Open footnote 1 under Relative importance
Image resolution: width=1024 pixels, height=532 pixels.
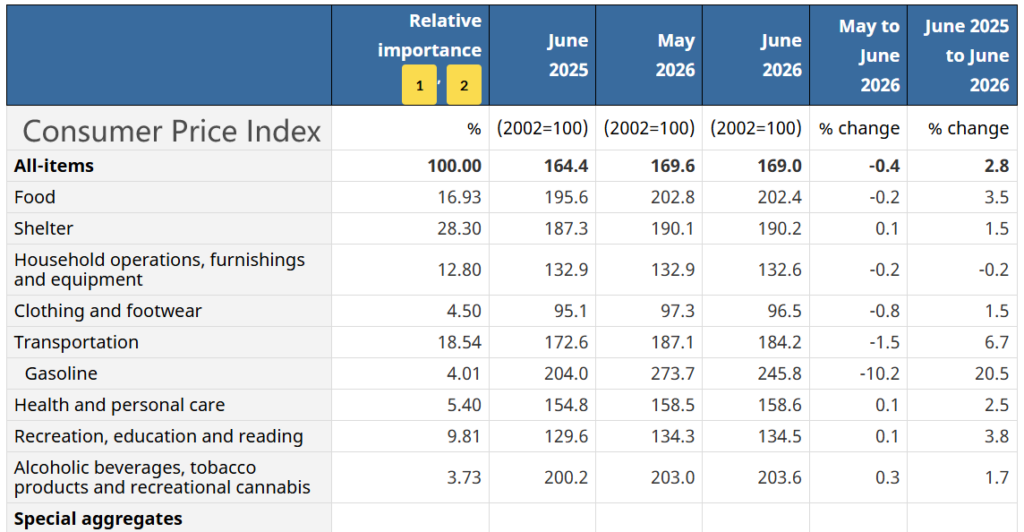click(419, 85)
